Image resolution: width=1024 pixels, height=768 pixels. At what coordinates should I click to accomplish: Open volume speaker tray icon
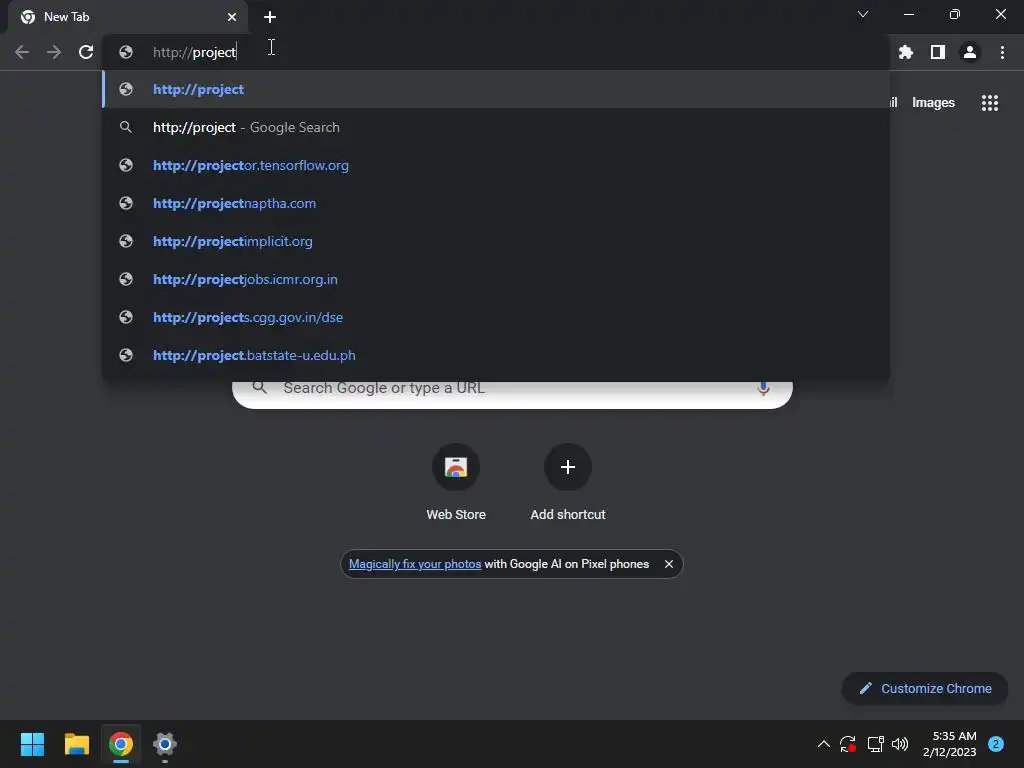(x=900, y=744)
